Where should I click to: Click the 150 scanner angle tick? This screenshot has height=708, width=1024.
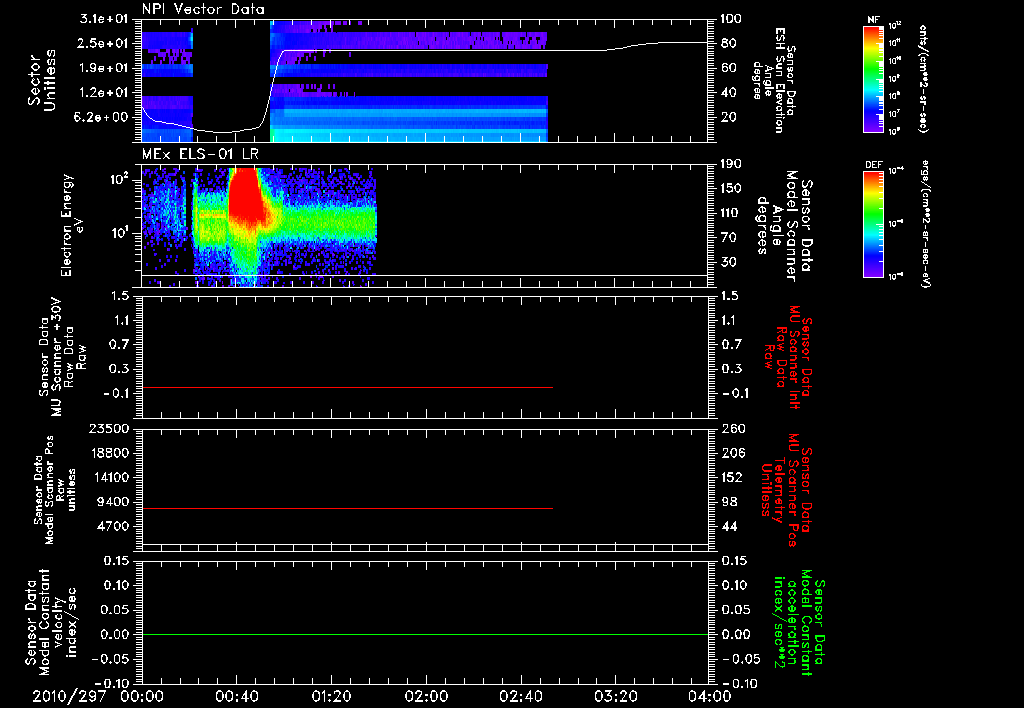[731, 189]
